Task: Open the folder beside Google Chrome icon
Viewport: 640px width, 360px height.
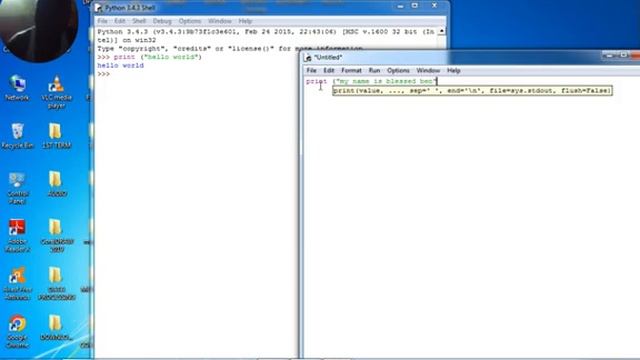Action: tap(56, 327)
